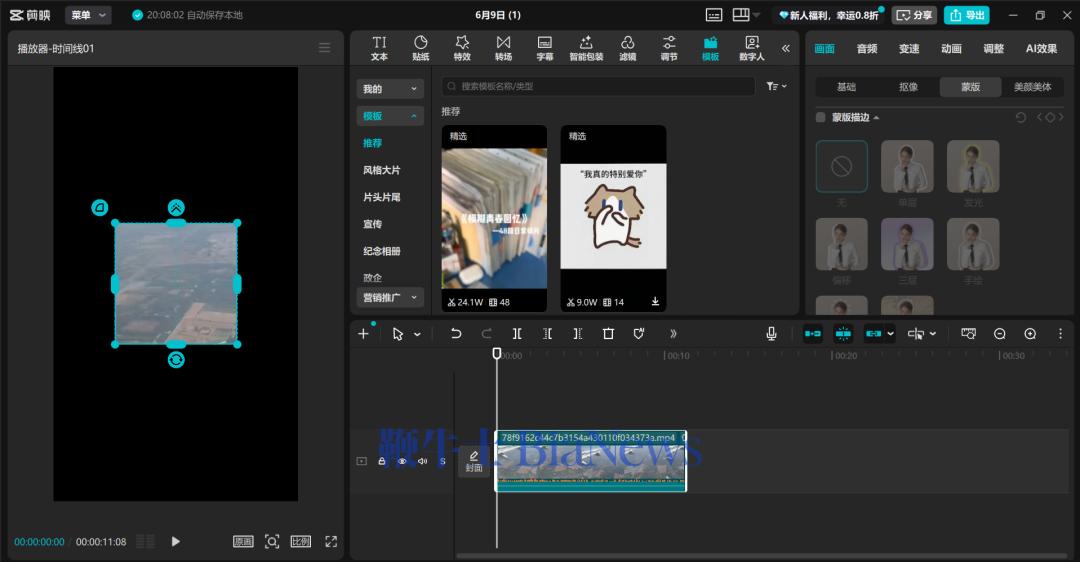
Task: Open the 调节 adjustment panel
Action: (x=669, y=48)
